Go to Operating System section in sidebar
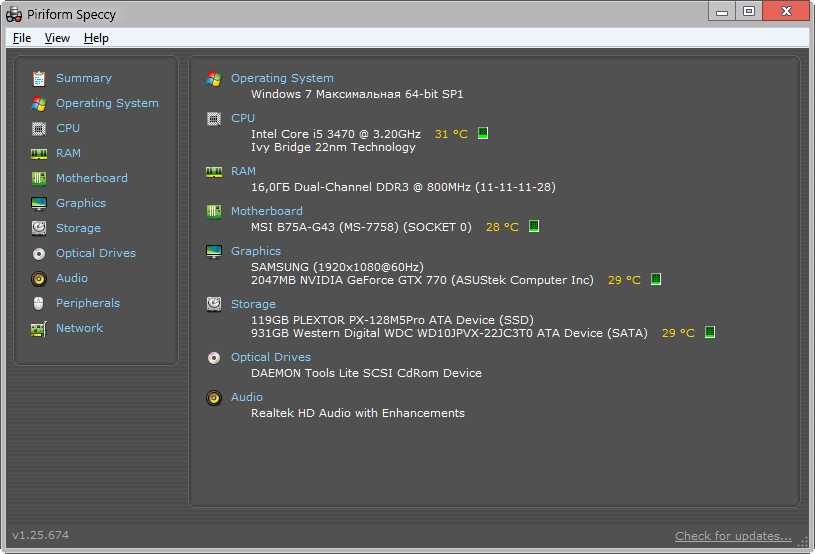The width and height of the screenshot is (815, 554). [x=107, y=103]
